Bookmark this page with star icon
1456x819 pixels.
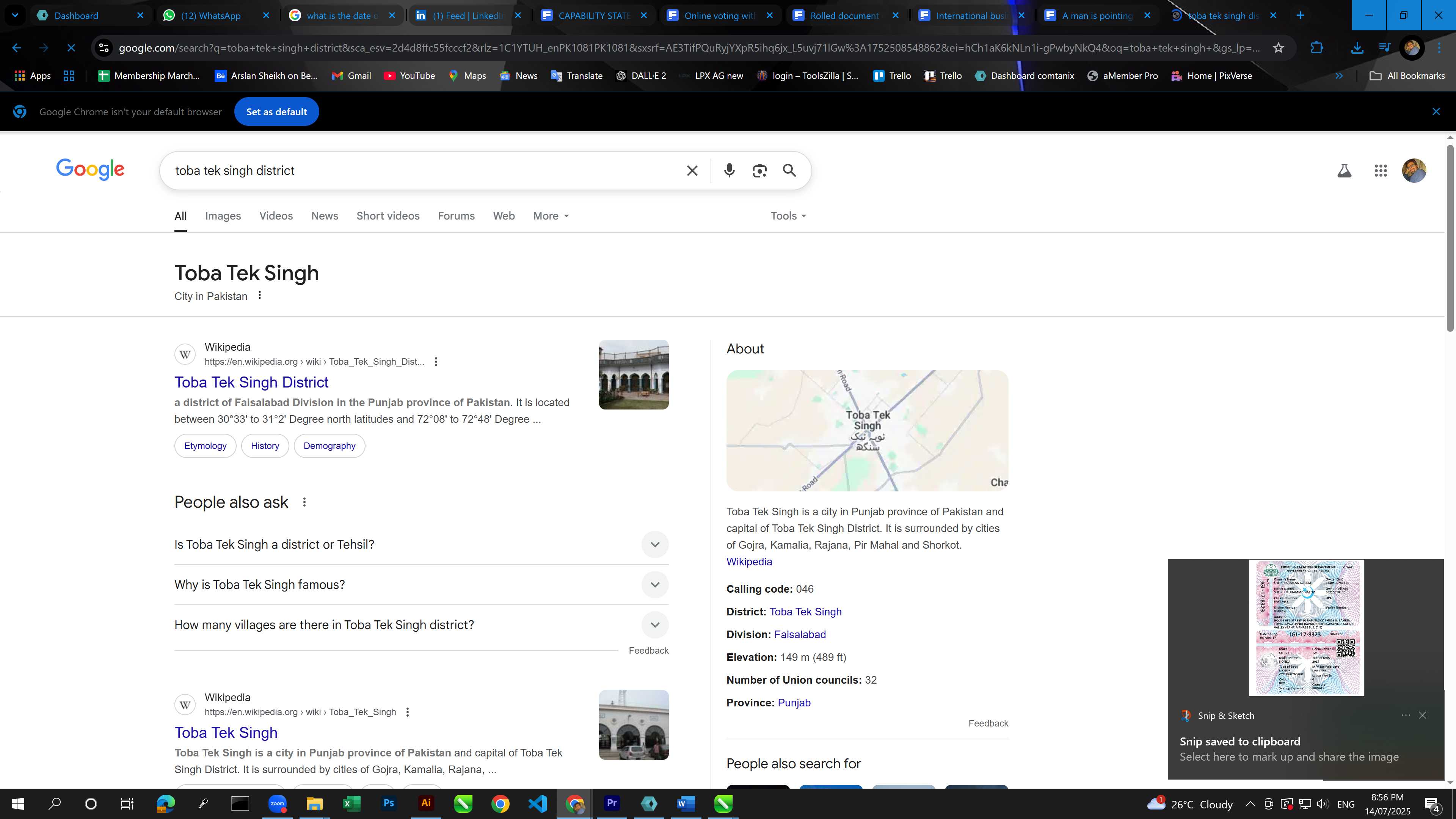tap(1279, 48)
